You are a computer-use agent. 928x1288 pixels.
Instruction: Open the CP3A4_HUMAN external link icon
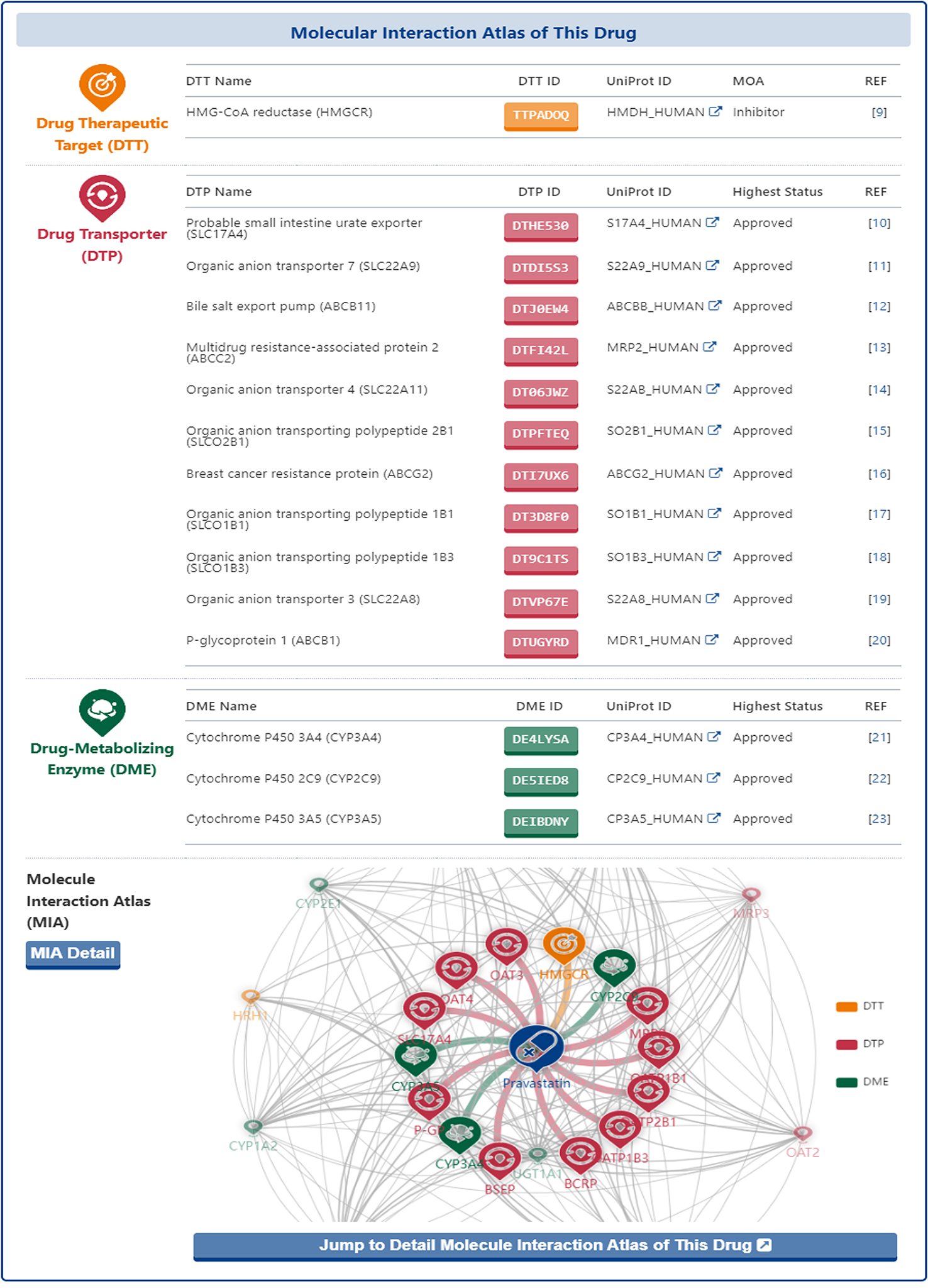(714, 737)
